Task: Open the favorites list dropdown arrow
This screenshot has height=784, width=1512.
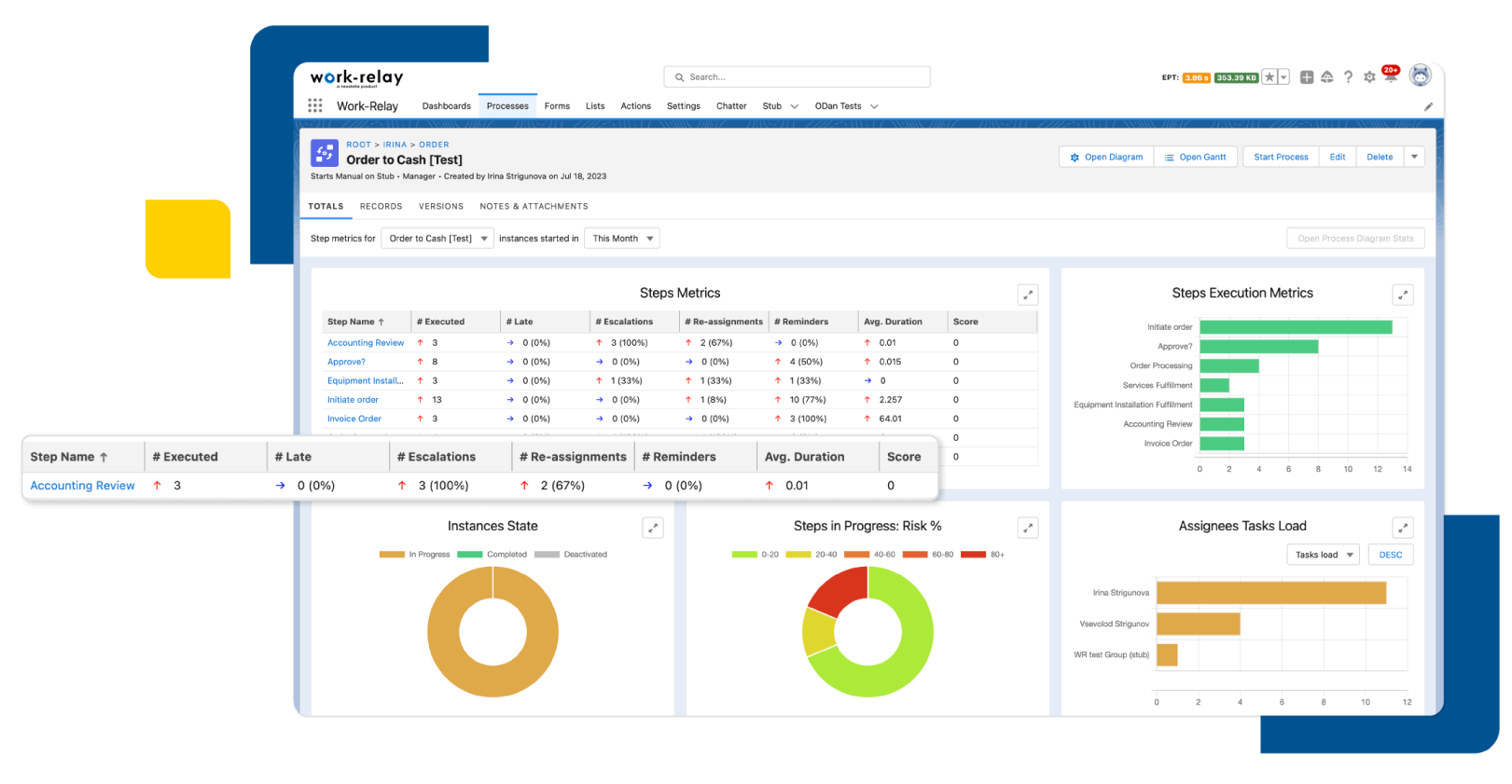Action: [1284, 77]
